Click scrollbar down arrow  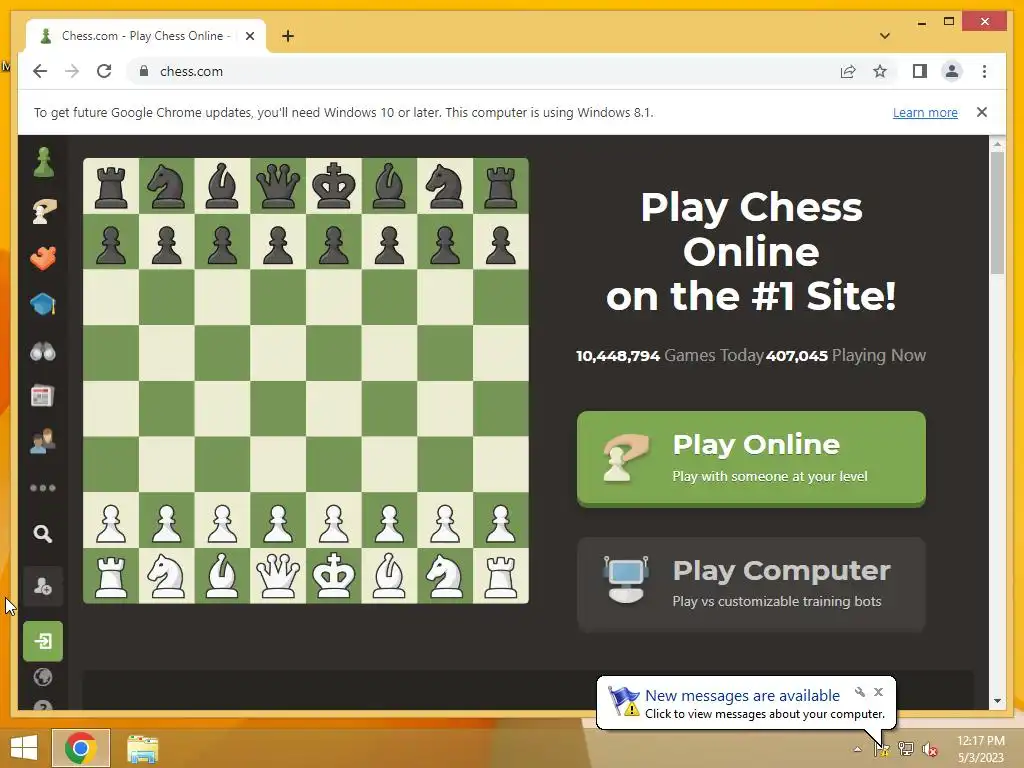pyautogui.click(x=997, y=701)
